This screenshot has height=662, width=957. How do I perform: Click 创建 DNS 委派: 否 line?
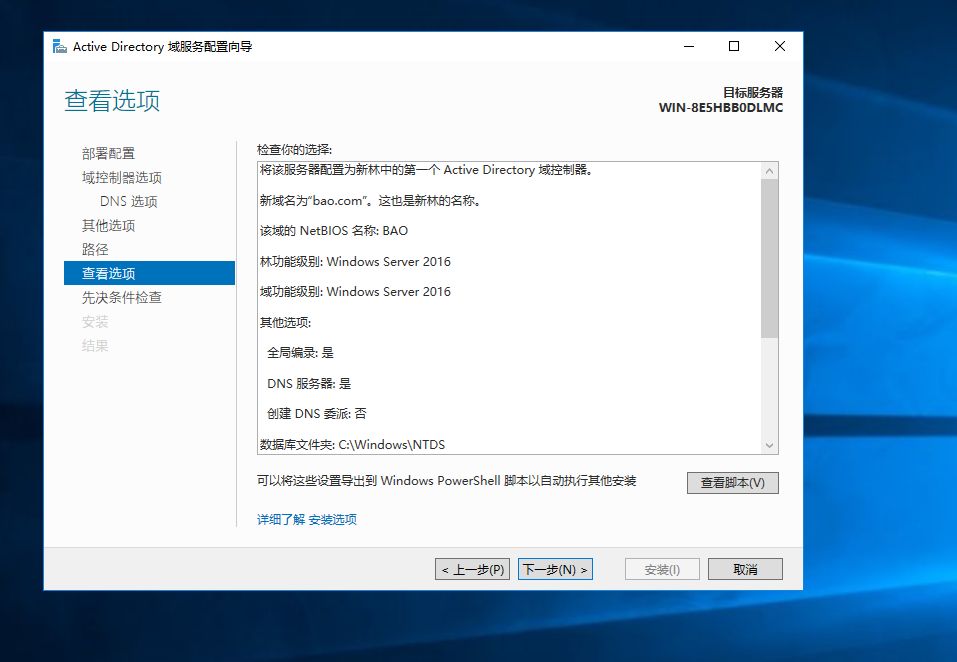pyautogui.click(x=317, y=414)
